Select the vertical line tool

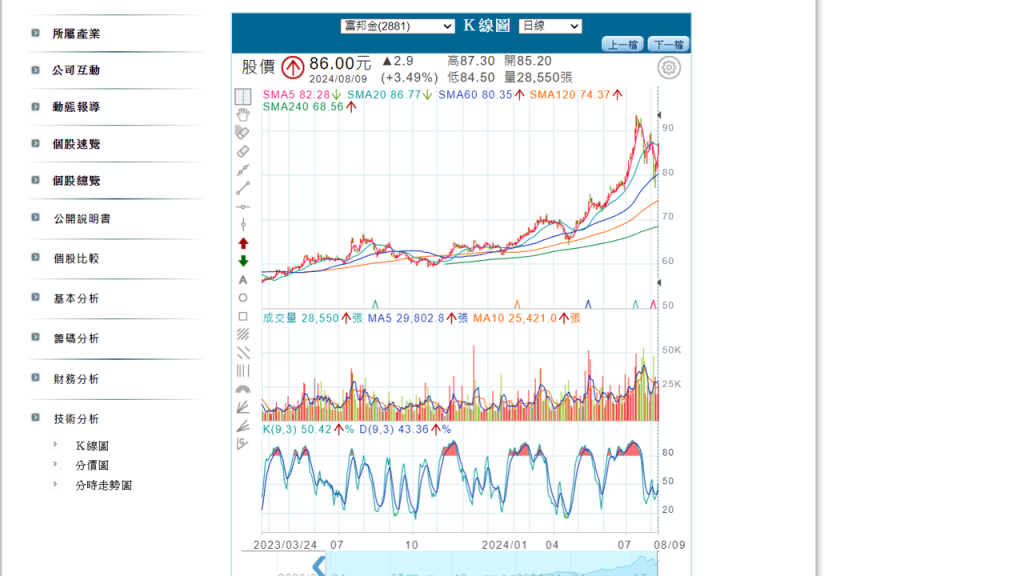tap(243, 225)
